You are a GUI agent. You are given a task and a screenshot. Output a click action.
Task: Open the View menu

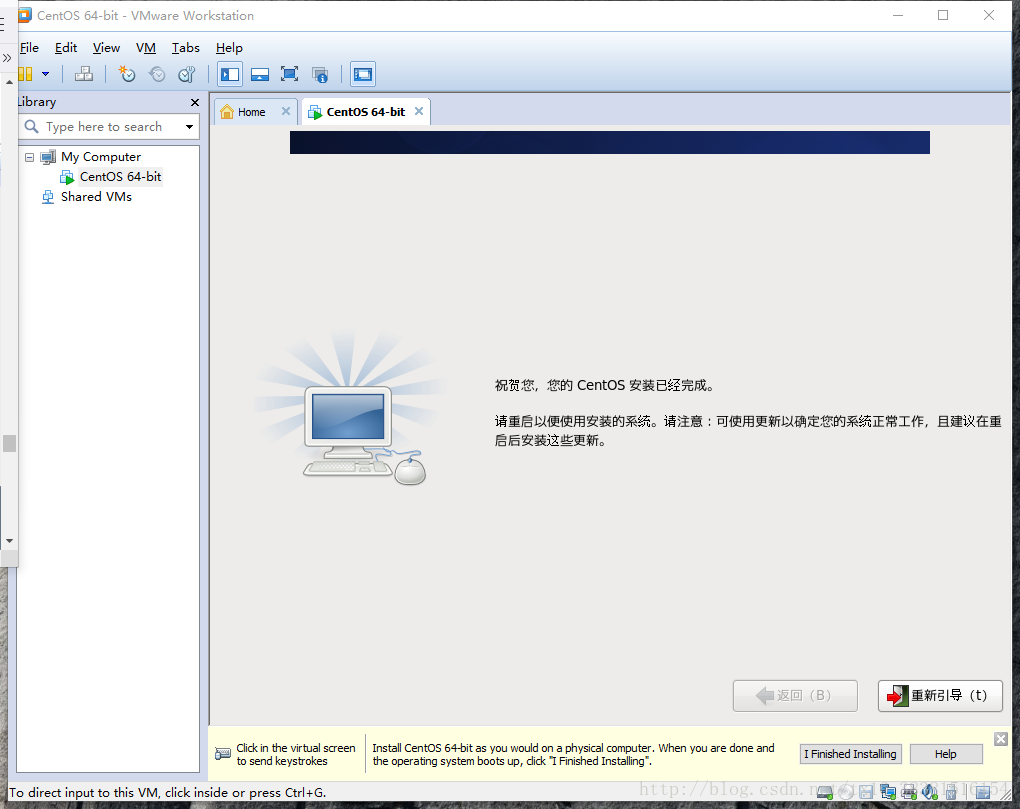point(106,47)
